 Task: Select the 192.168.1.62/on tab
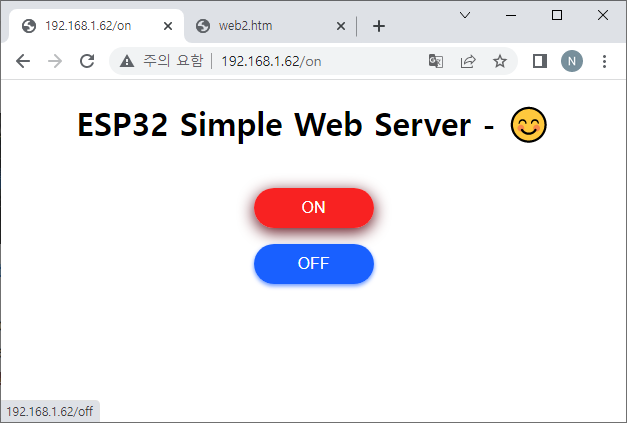click(x=96, y=26)
